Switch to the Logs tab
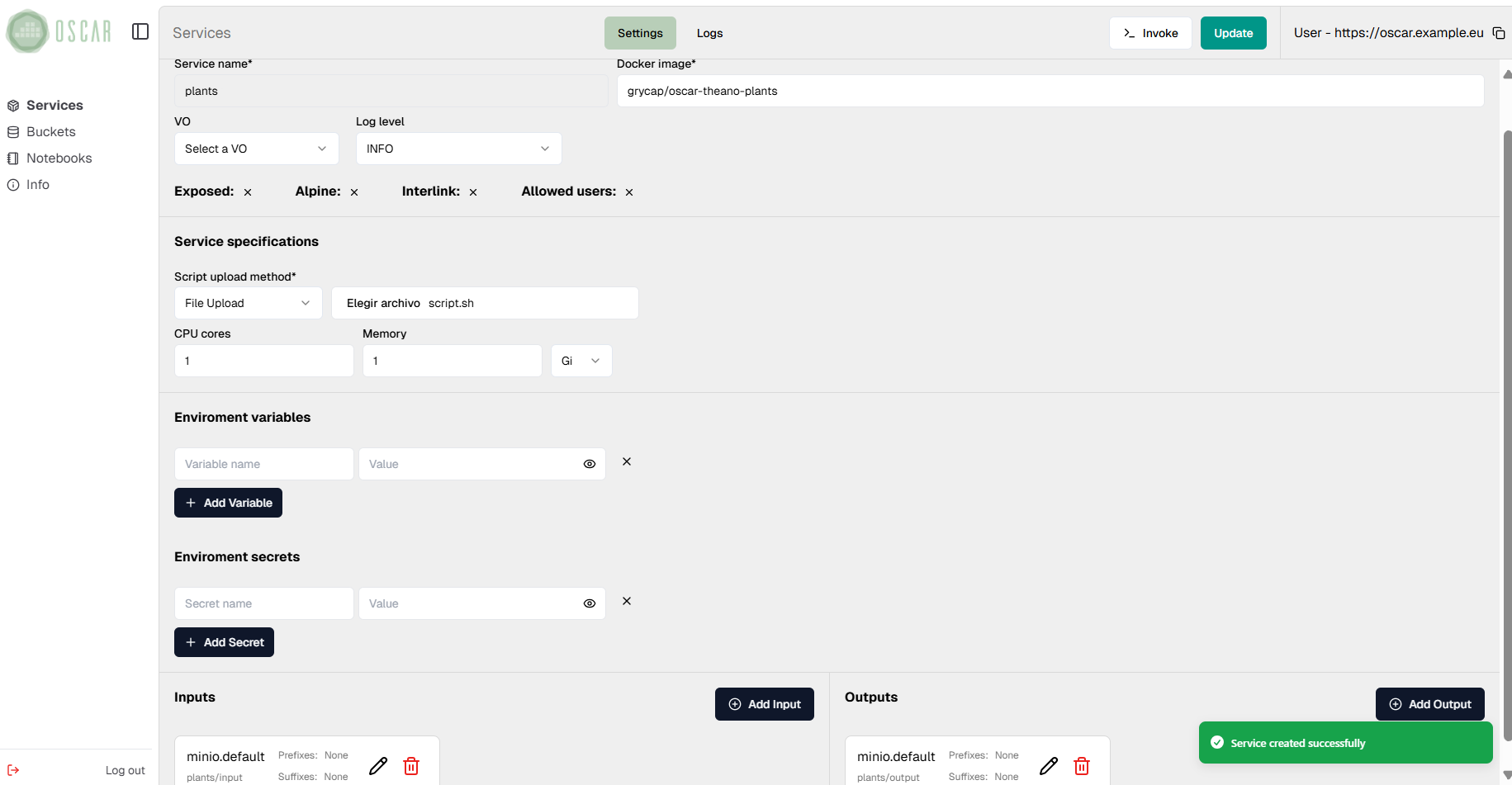The height and width of the screenshot is (785, 1512). tap(709, 33)
